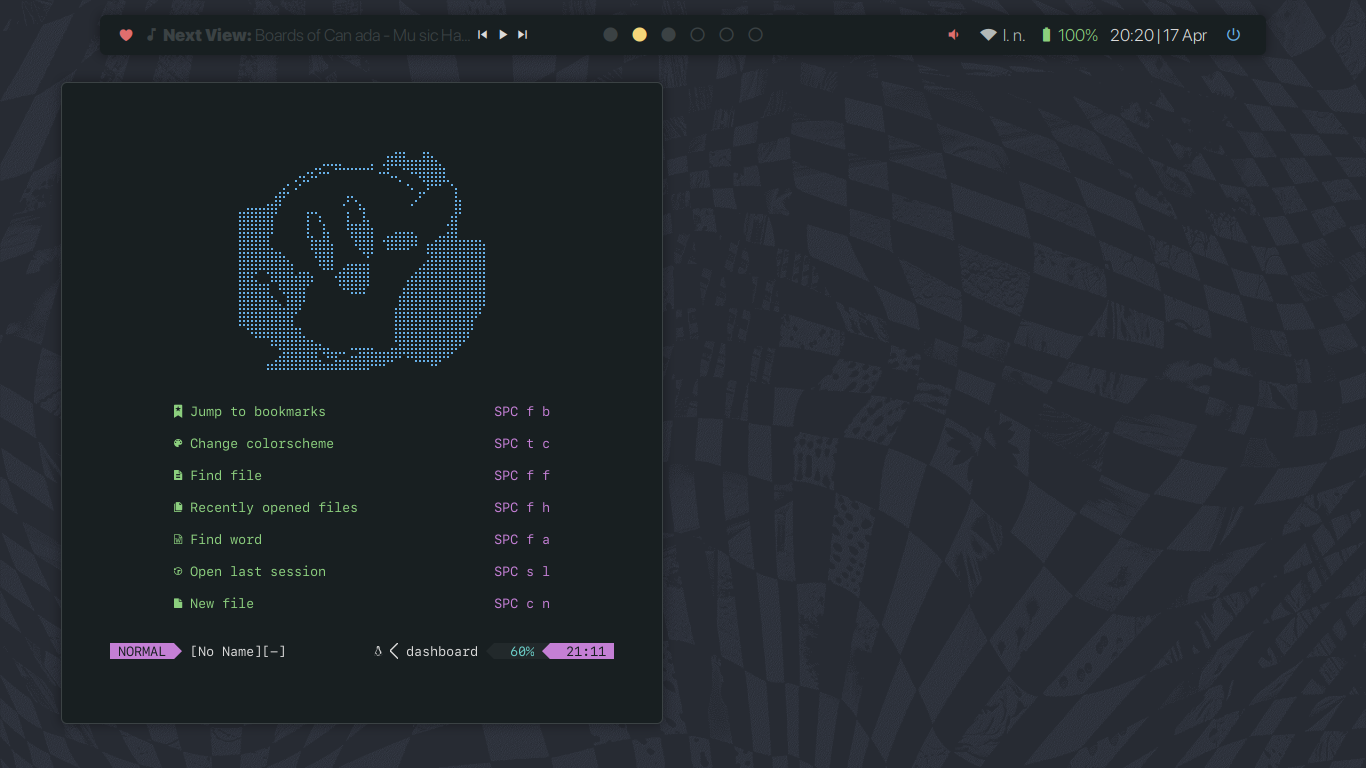
Task: Click the 60% statusline position
Action: (x=522, y=651)
